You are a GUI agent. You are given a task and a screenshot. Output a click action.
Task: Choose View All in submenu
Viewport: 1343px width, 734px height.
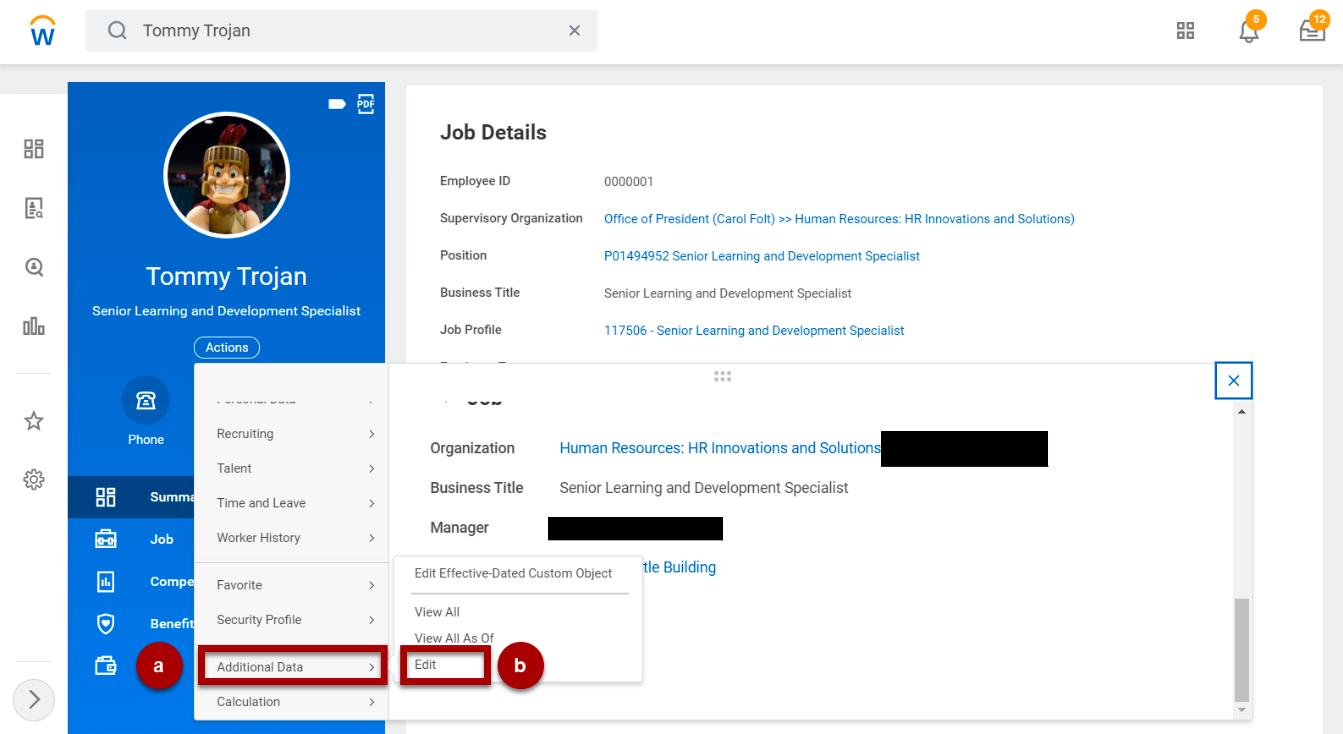[x=437, y=612]
